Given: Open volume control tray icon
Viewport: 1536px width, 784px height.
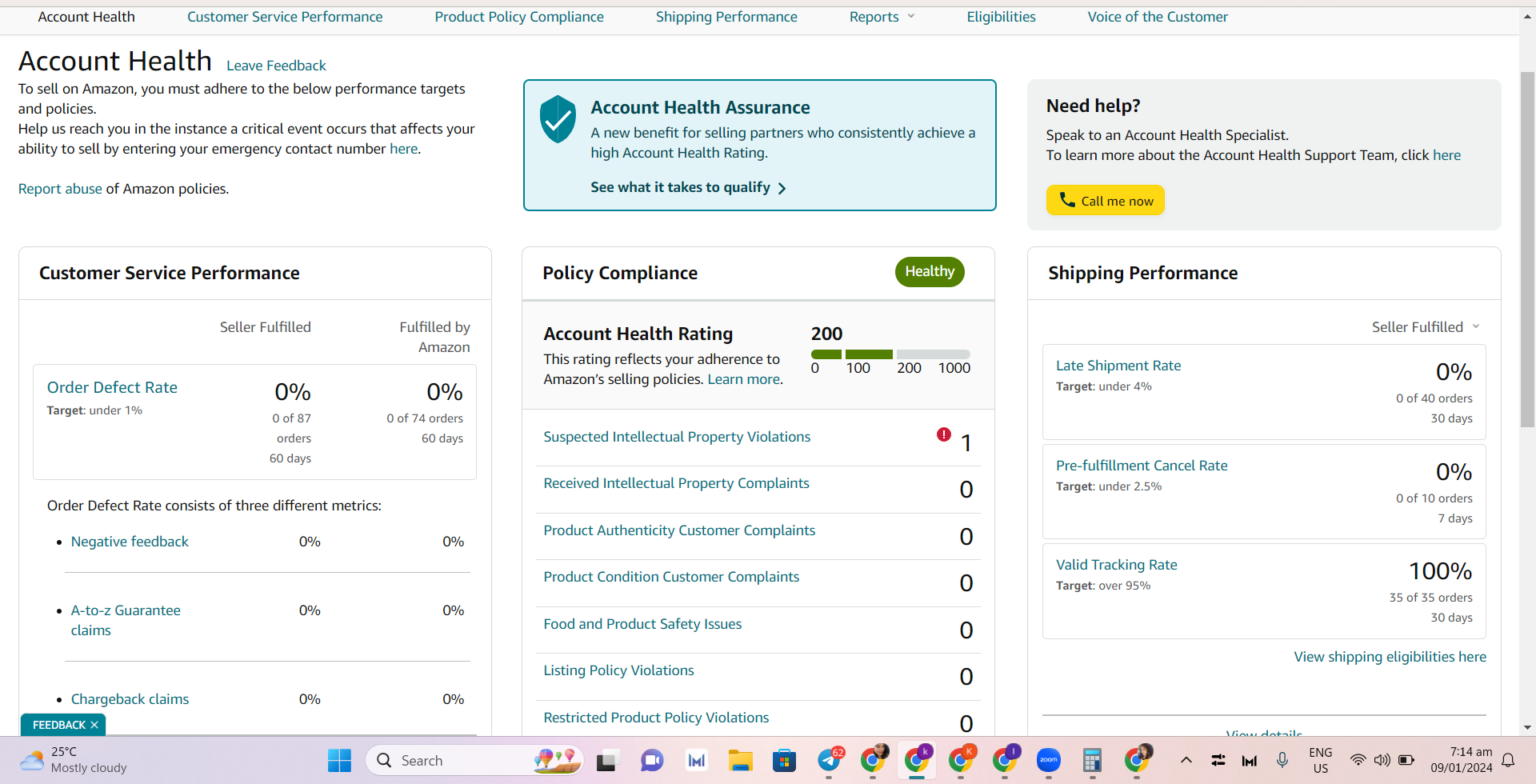Looking at the screenshot, I should [x=1382, y=761].
